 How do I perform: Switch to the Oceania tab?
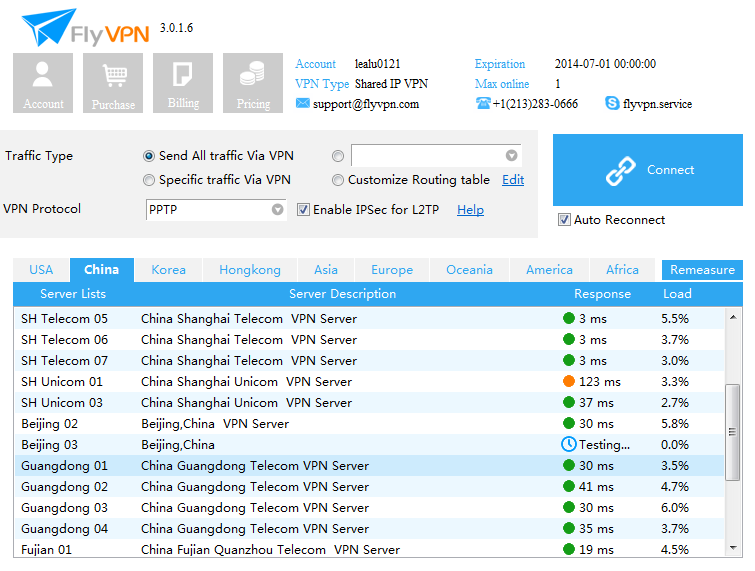(x=469, y=270)
